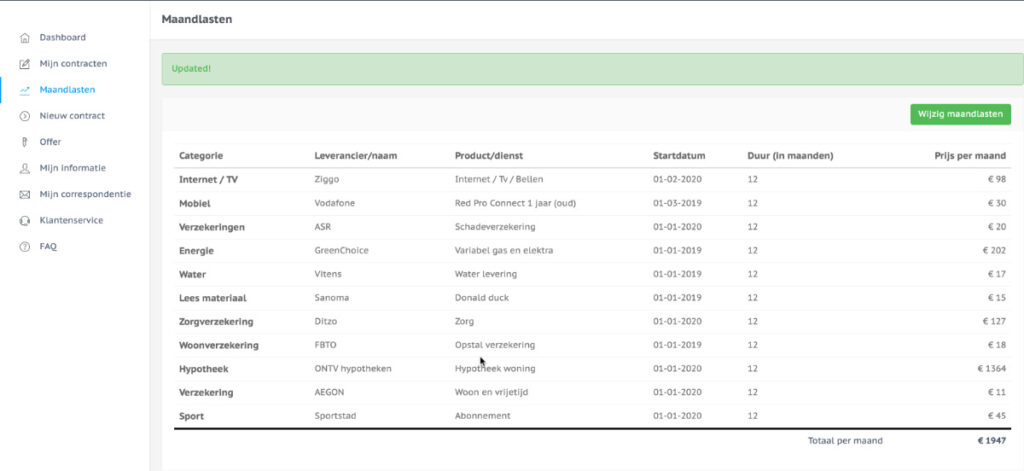Select the Internet / TV category cell
1024x471 pixels.
click(208, 180)
